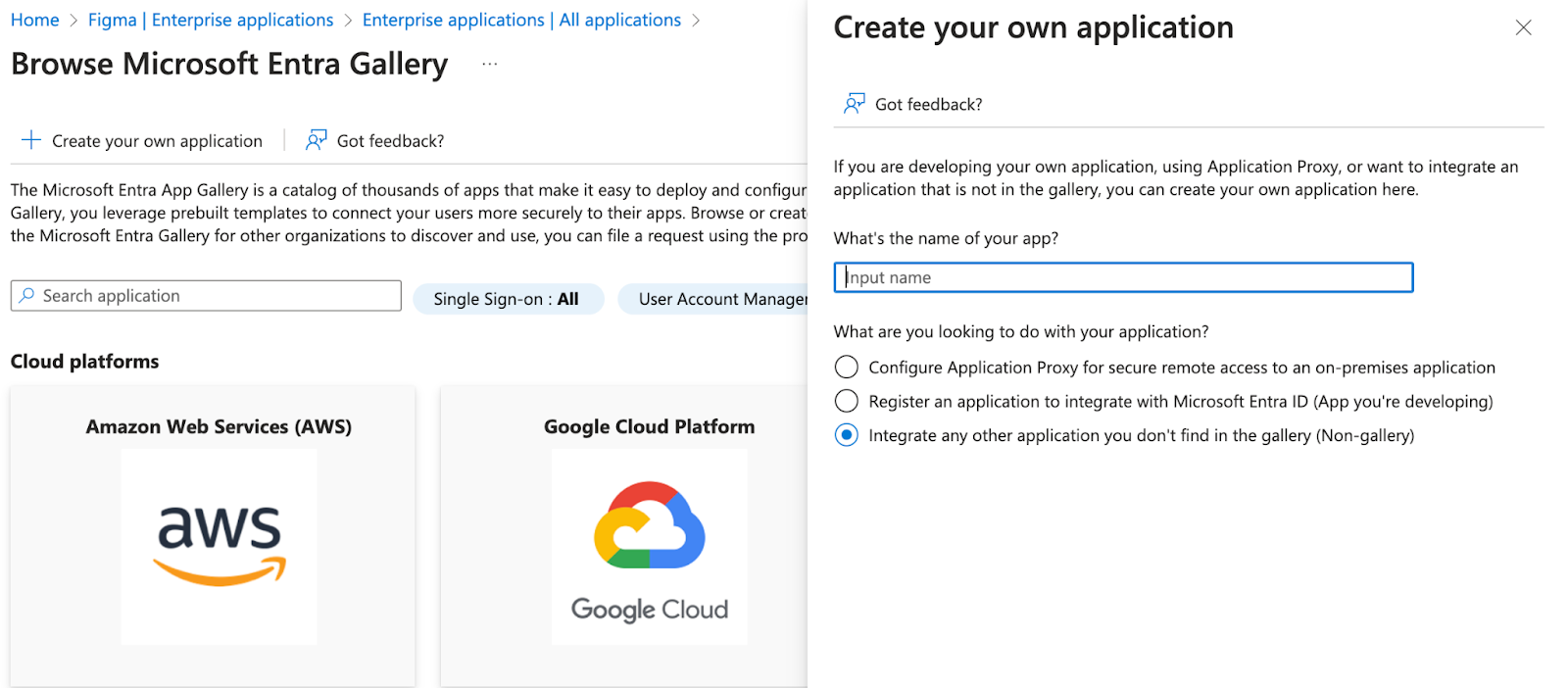Viewport: 1568px width, 688px height.
Task: Click the Got feedback? text in the side panel
Action: point(928,104)
